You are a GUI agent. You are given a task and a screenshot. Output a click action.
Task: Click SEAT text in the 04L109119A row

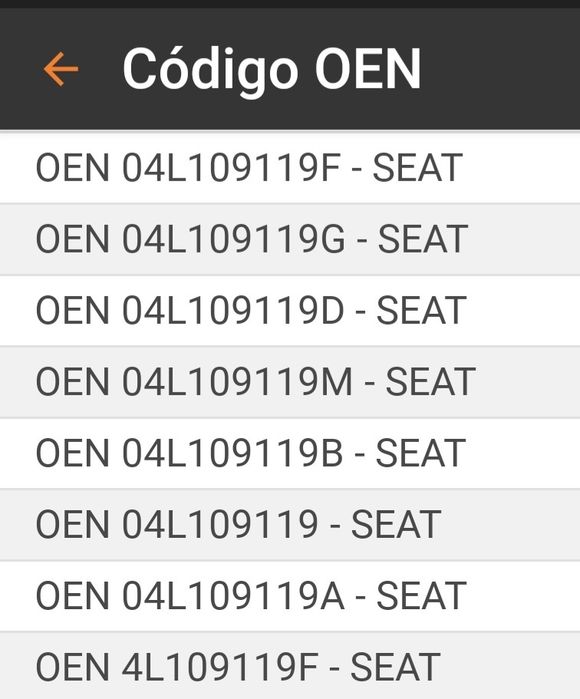point(422,596)
